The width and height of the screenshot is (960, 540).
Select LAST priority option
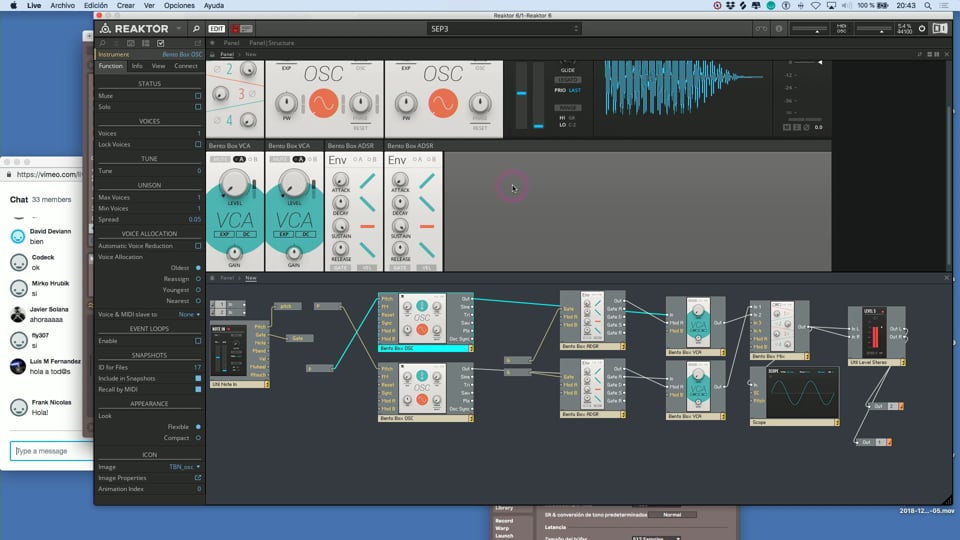(575, 90)
